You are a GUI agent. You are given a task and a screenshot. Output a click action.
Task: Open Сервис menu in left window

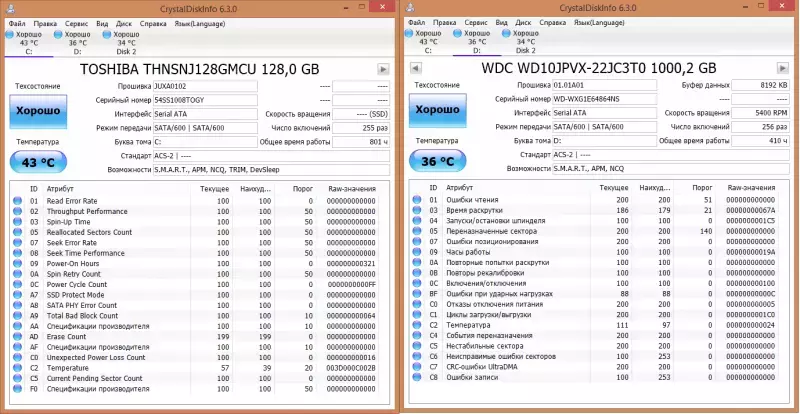click(x=77, y=23)
